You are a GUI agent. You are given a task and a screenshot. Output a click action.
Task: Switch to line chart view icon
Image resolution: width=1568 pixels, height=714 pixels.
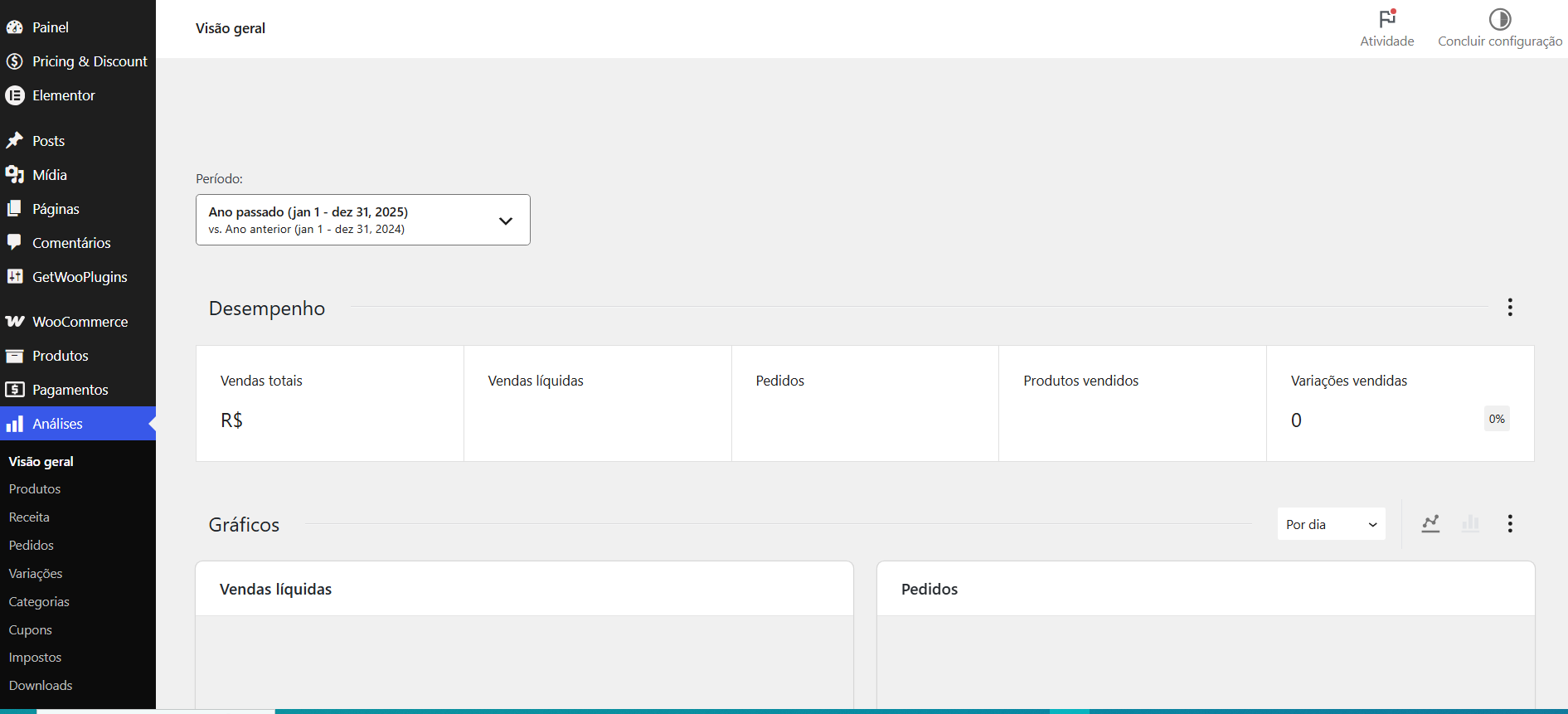click(1430, 523)
